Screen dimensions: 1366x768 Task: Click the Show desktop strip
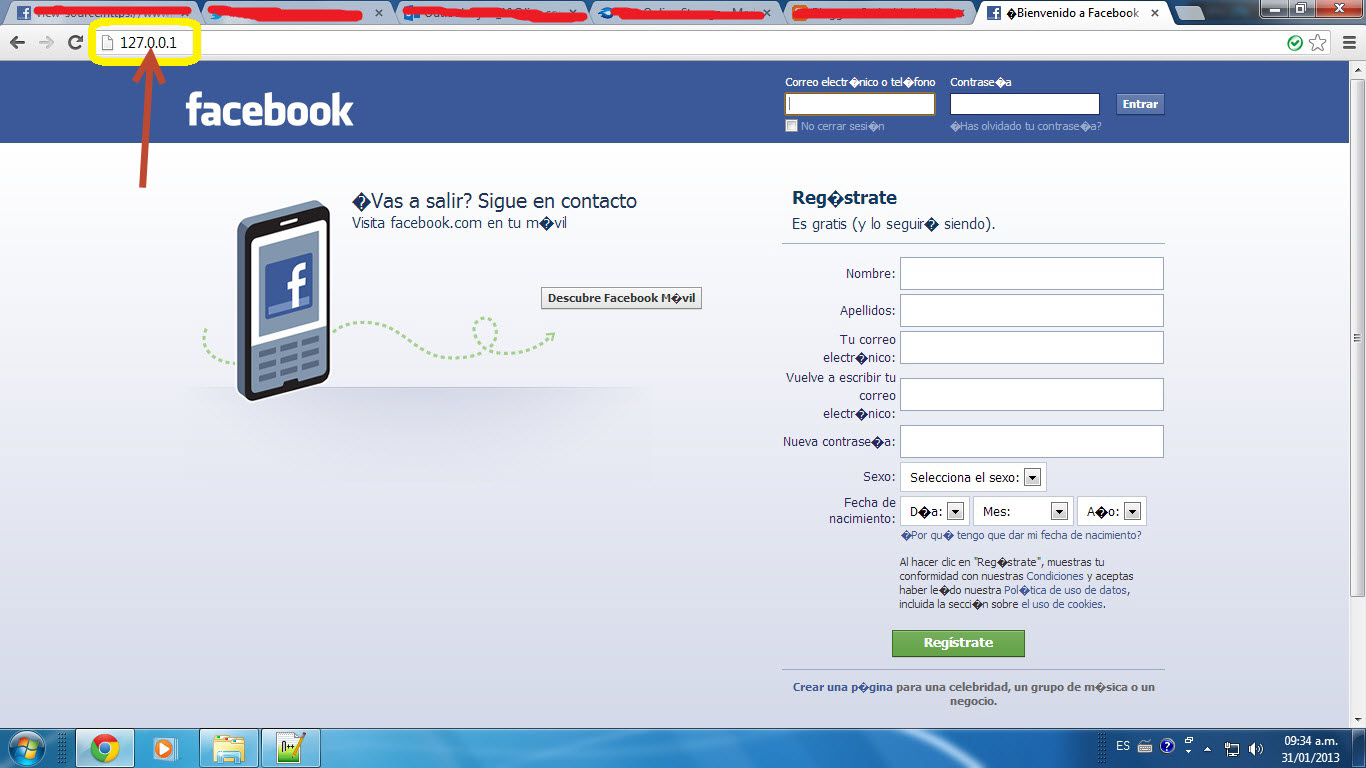[x=1359, y=748]
